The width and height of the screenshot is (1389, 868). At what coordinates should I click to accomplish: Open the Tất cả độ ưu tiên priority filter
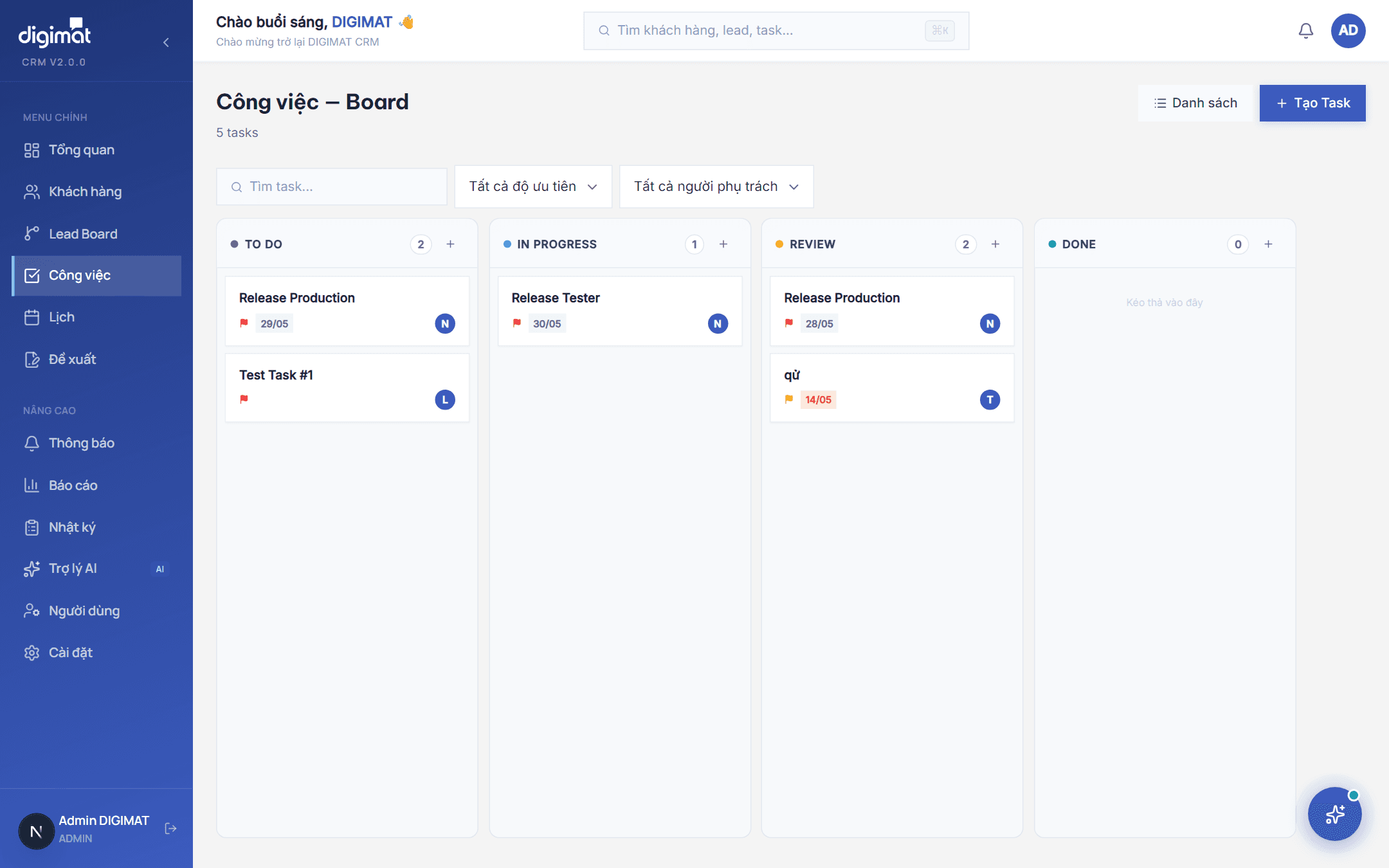[533, 186]
